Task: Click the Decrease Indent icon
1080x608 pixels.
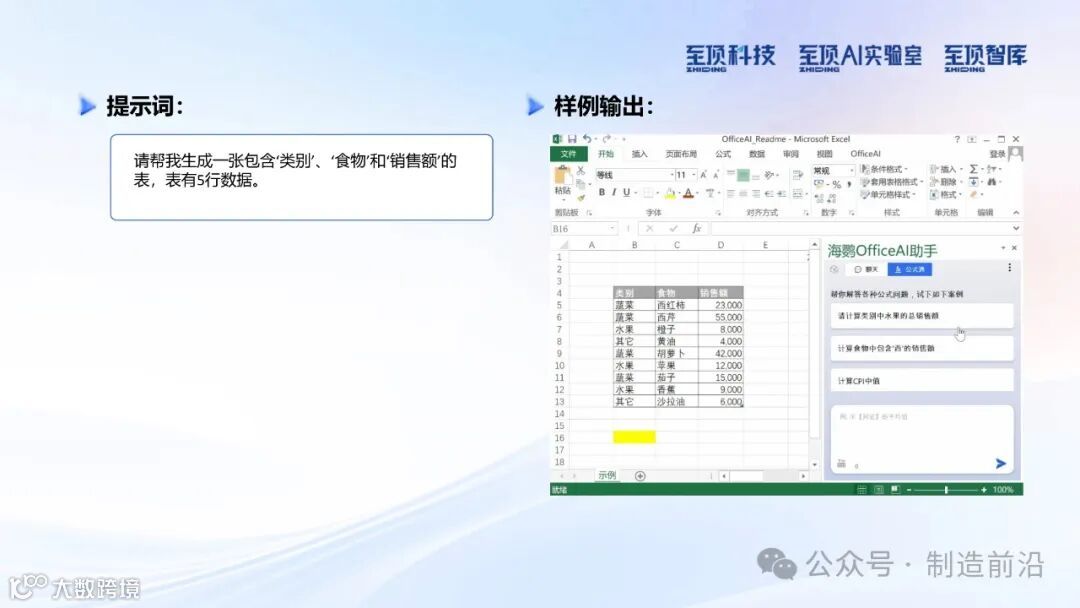Action: 769,193
